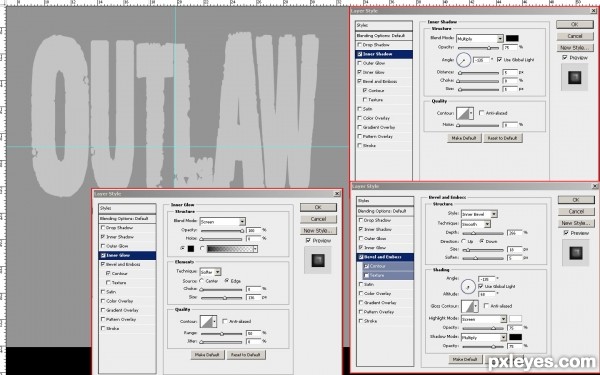Click the angle dial in Bevel and Emboss dialog

[468, 287]
